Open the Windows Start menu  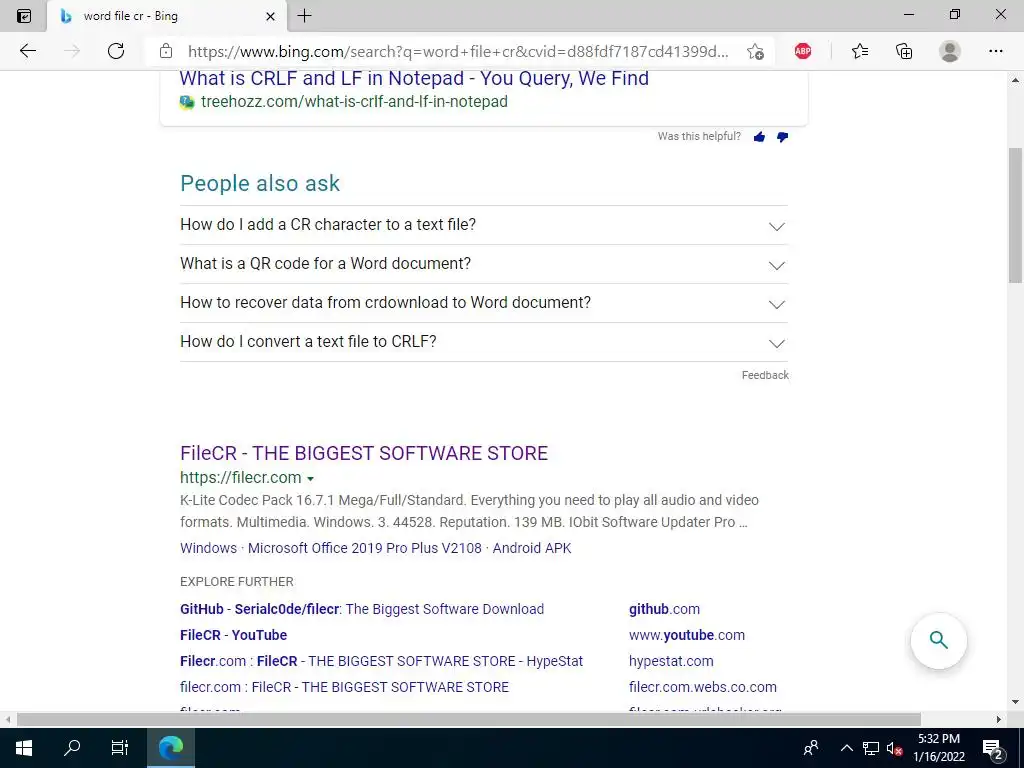24,748
